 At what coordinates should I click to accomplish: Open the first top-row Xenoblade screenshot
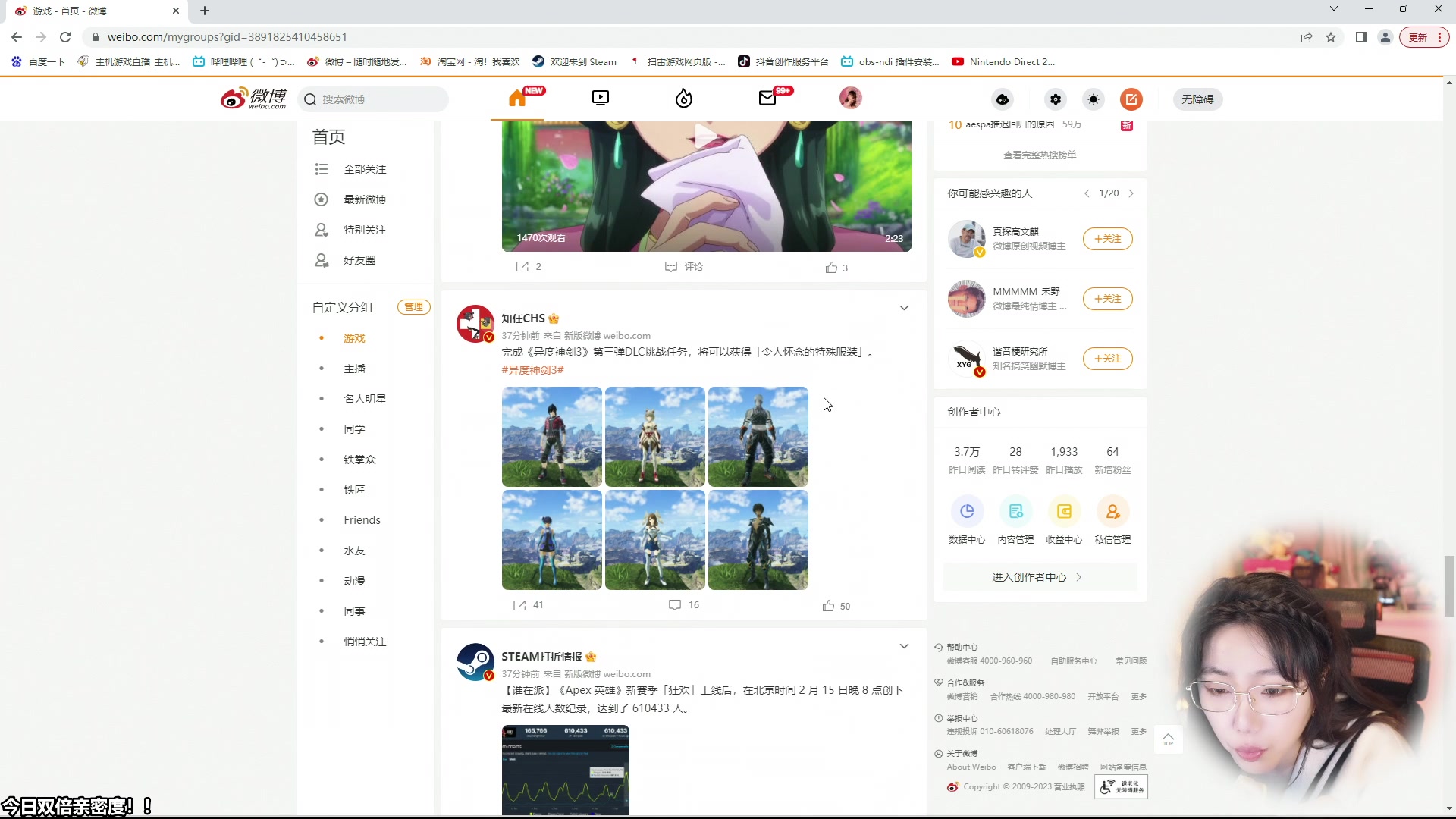(552, 437)
